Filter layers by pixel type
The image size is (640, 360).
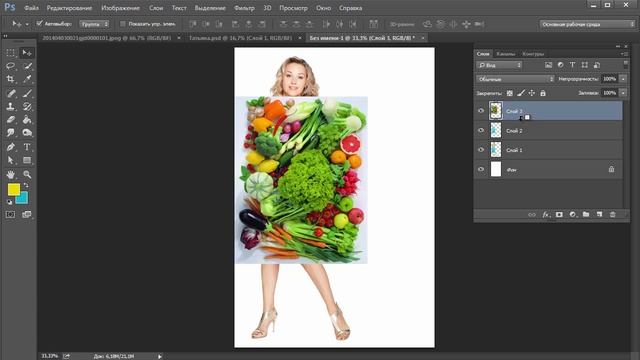click(549, 65)
